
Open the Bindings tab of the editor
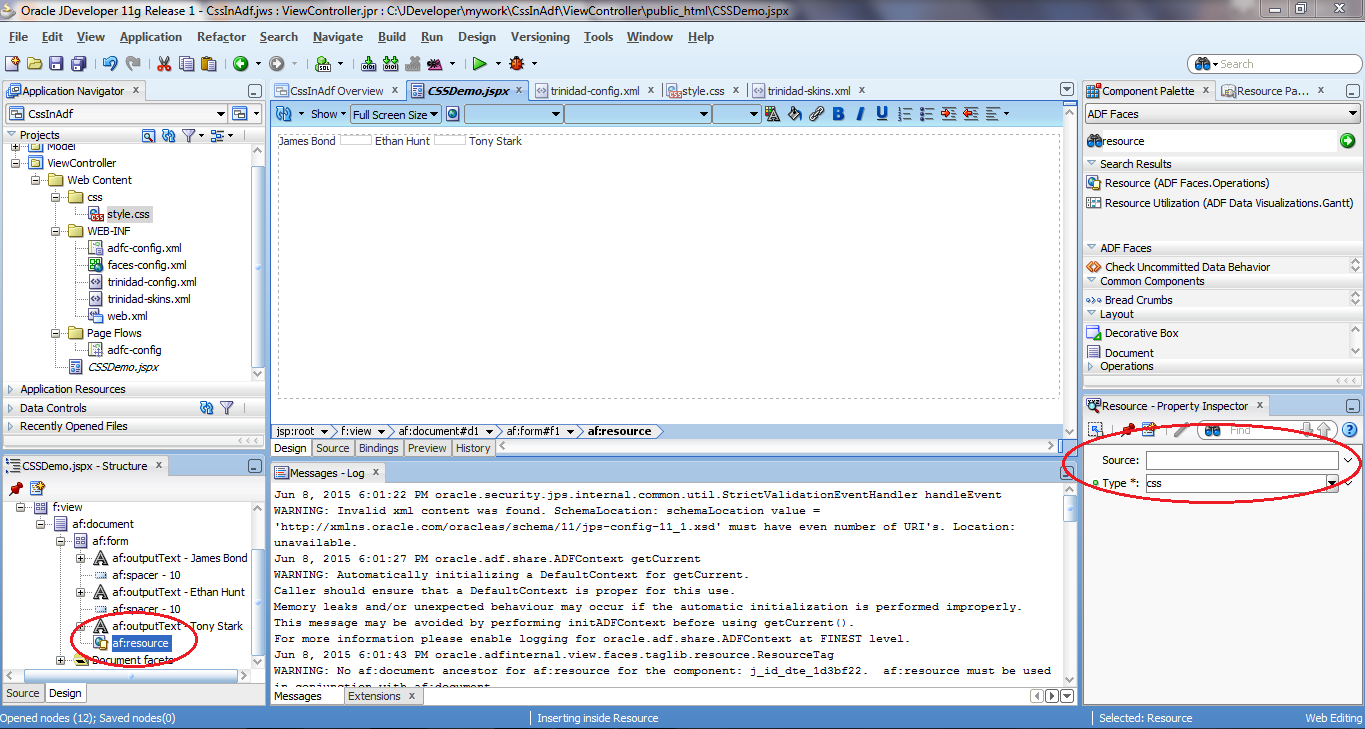(379, 448)
